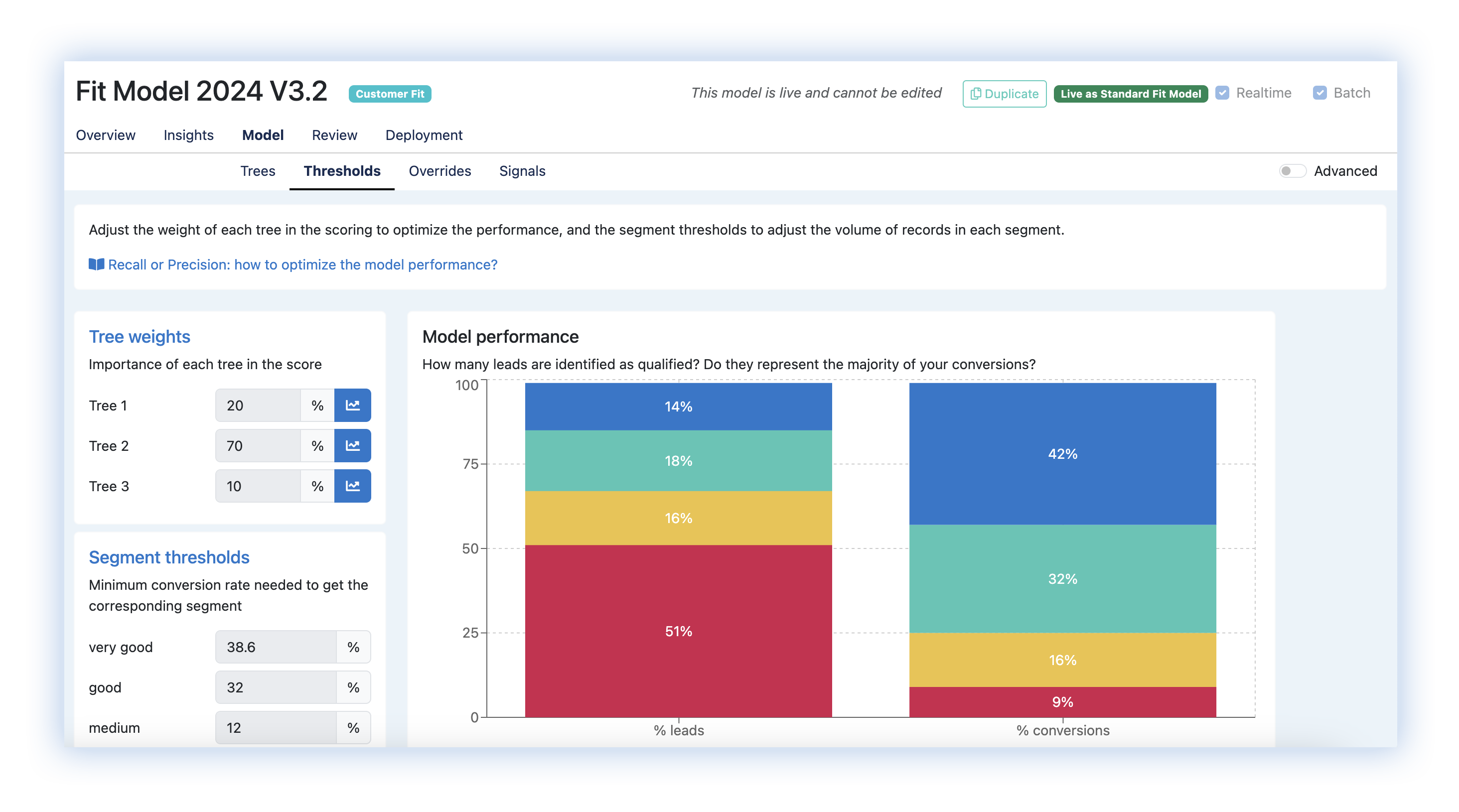Click the book icon beside Recall link
Image resolution: width=1459 pixels, height=812 pixels.
[96, 265]
